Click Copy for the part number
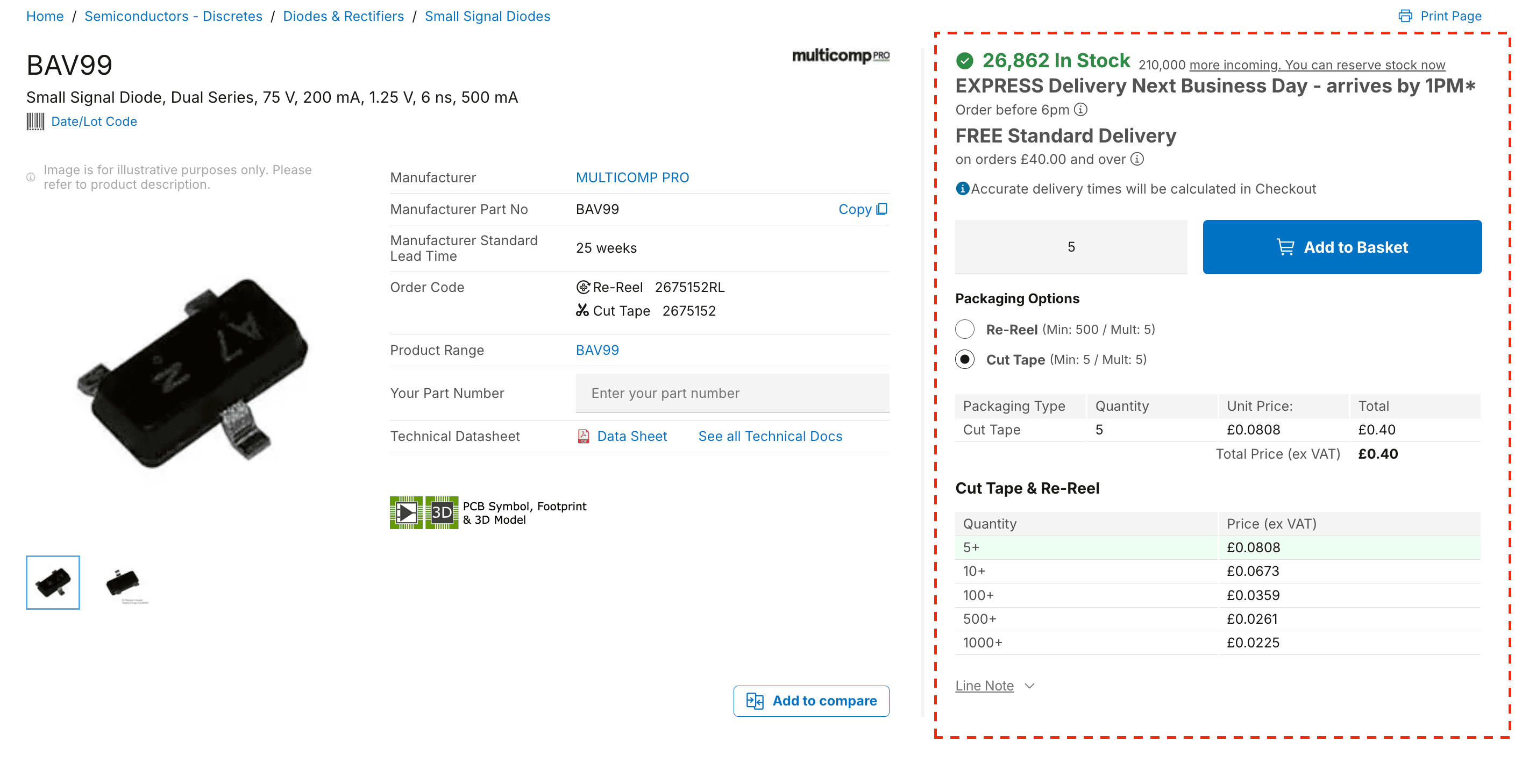Screen dimensions: 1522x784 [x=855, y=209]
